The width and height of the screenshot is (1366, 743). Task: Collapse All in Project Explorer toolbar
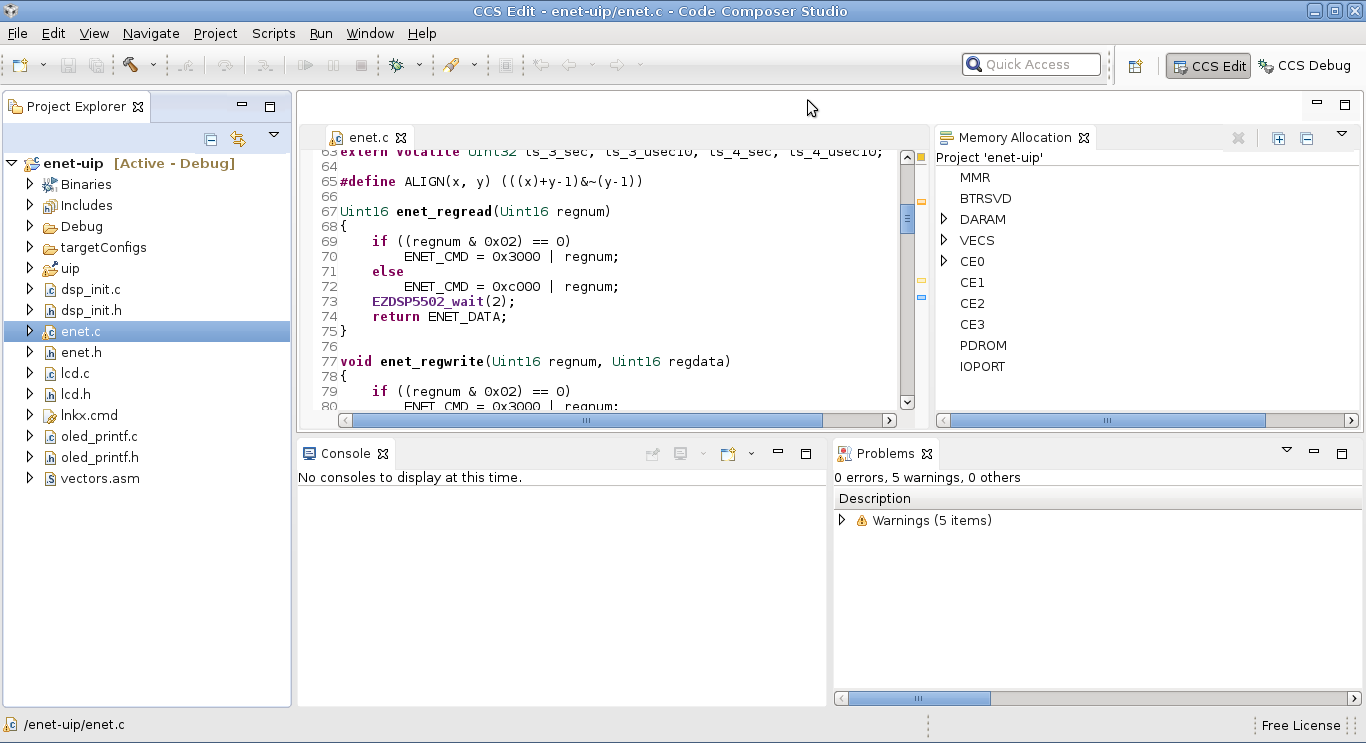(210, 139)
